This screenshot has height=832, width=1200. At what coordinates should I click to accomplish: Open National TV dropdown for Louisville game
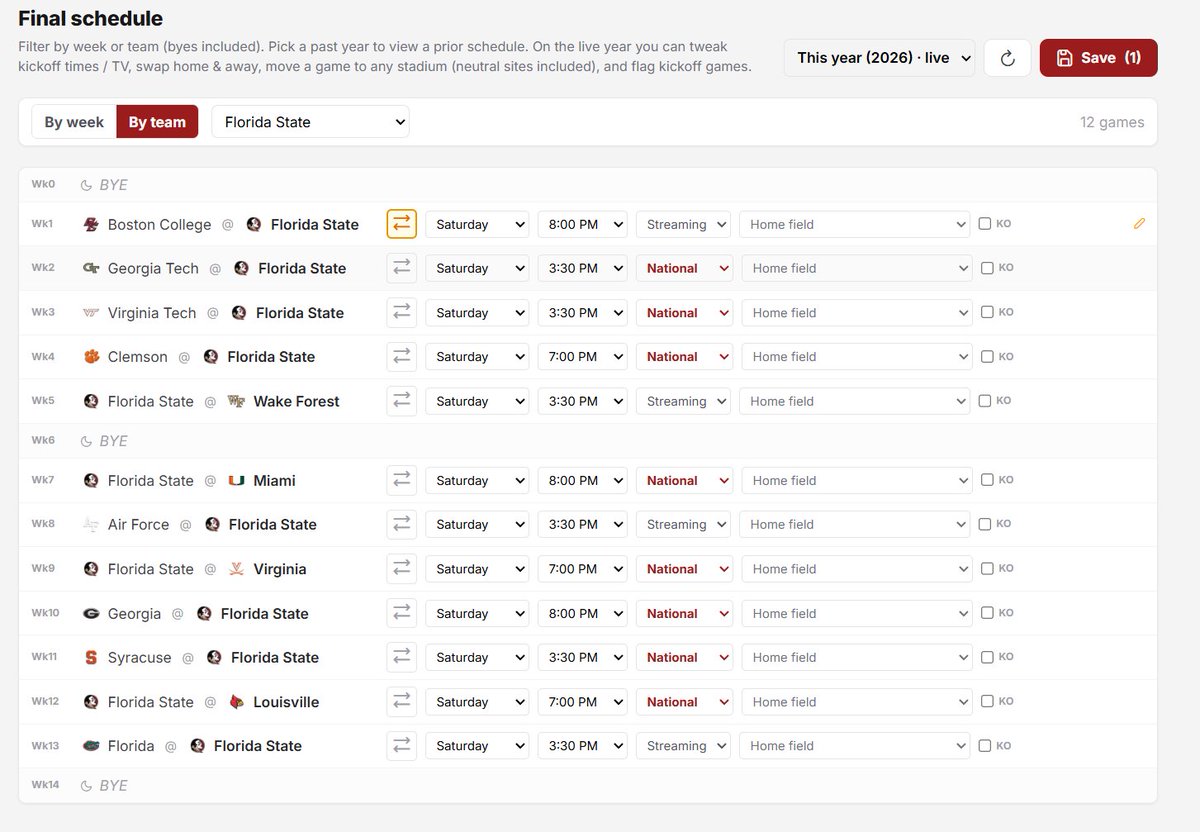[684, 701]
